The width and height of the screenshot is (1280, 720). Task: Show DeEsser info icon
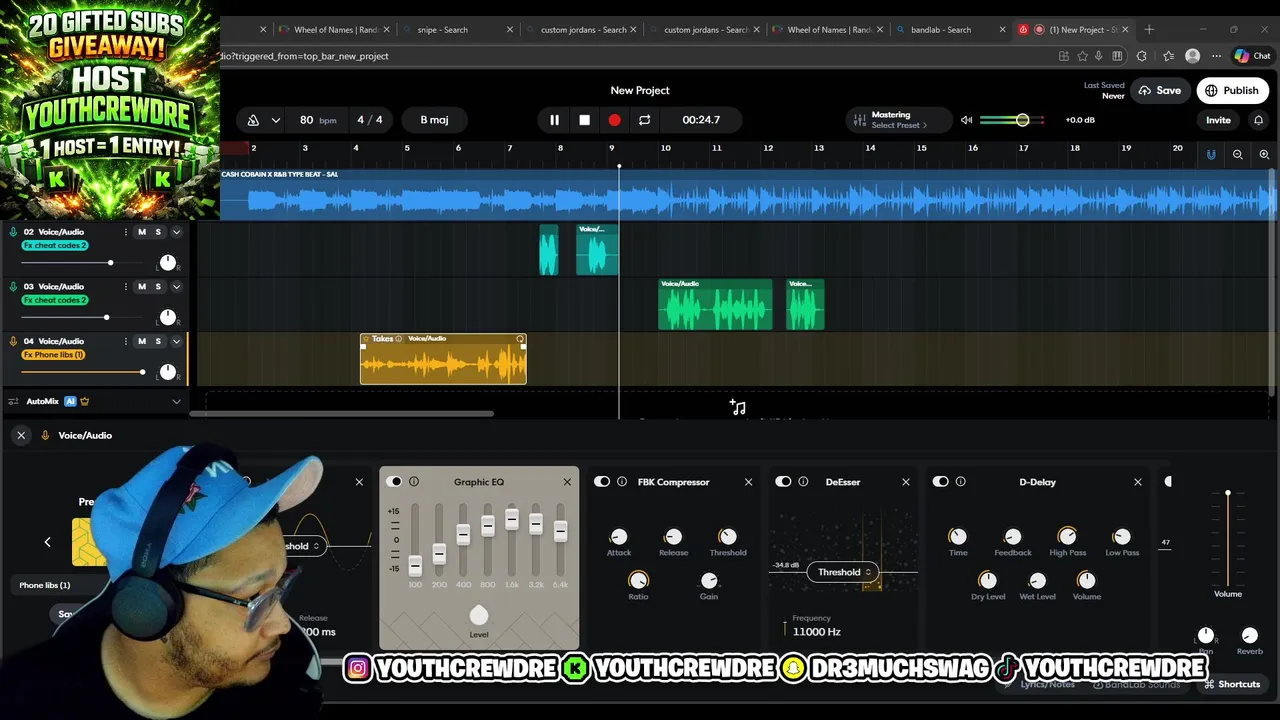[x=803, y=482]
